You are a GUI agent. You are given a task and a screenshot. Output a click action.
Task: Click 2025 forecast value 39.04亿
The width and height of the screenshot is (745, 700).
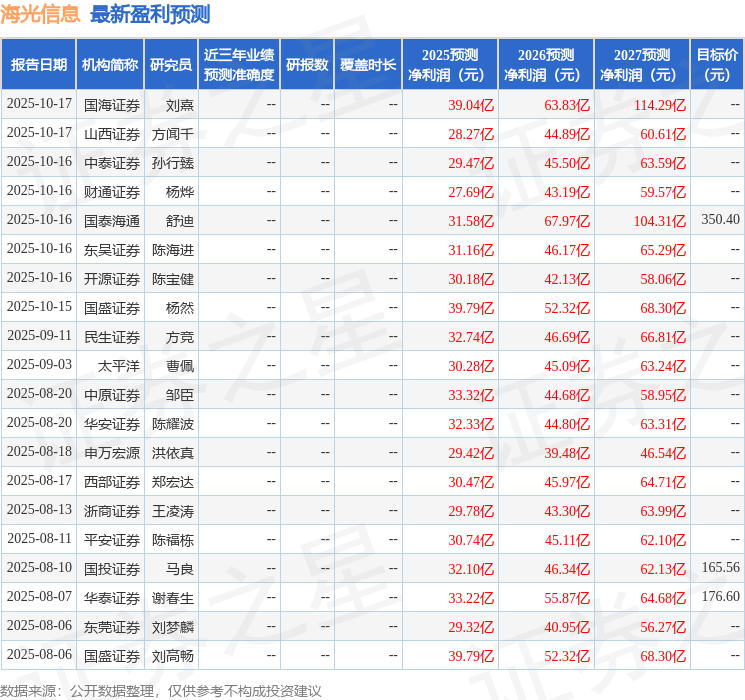[x=471, y=105]
